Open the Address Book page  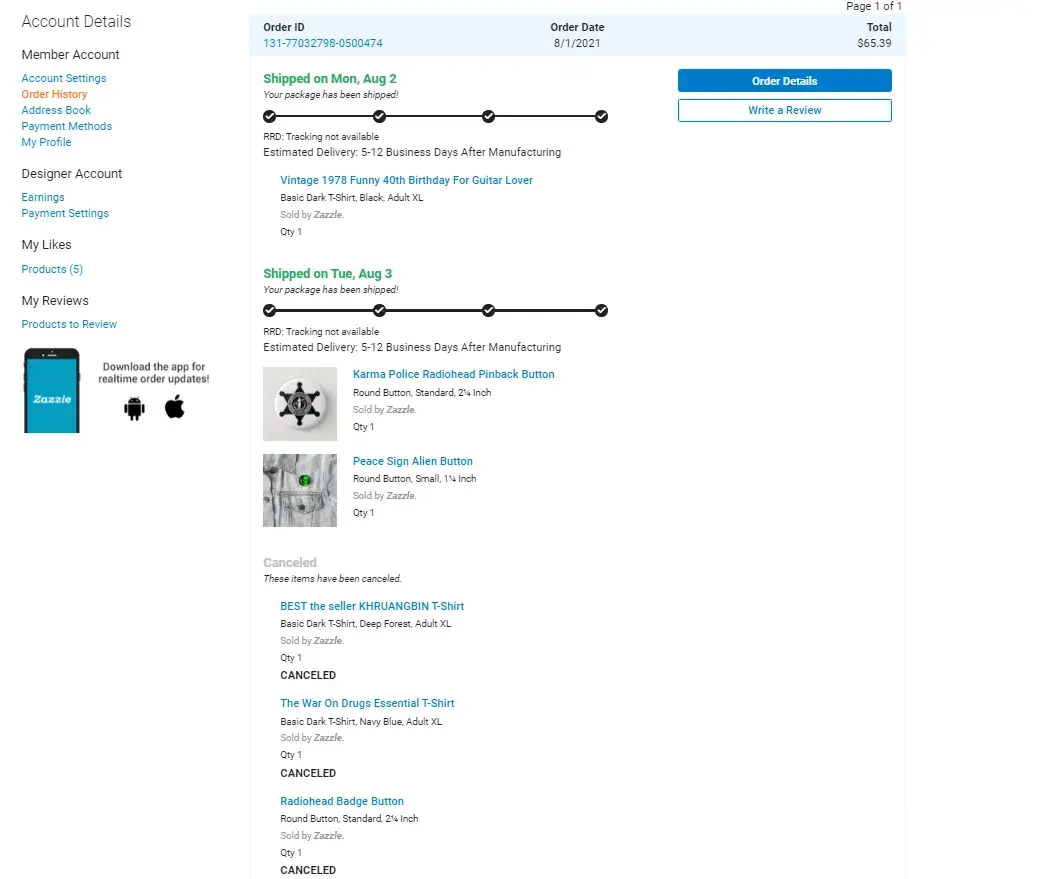click(56, 110)
